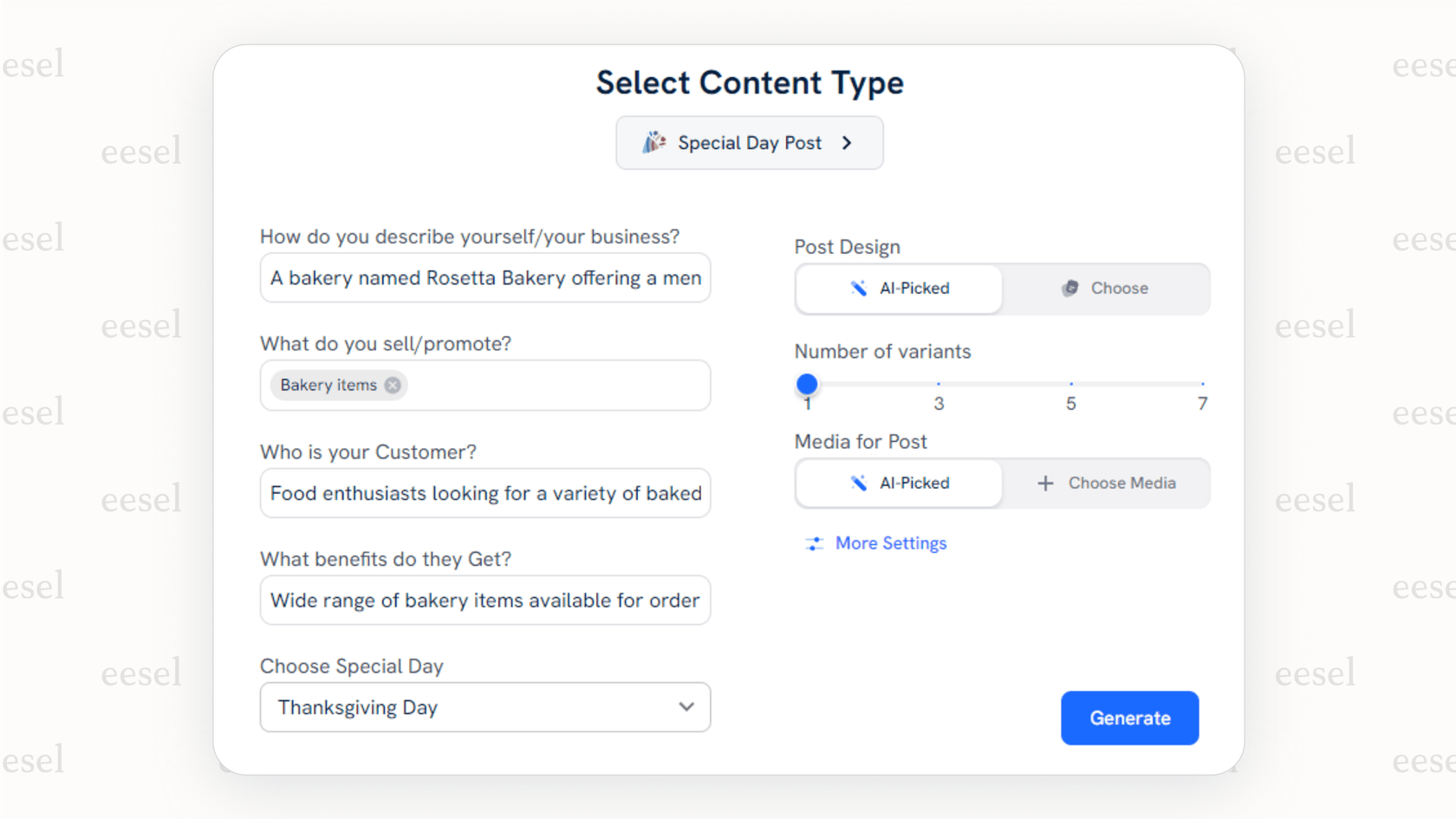Click the plus icon next to Choose Media

[x=1044, y=483]
